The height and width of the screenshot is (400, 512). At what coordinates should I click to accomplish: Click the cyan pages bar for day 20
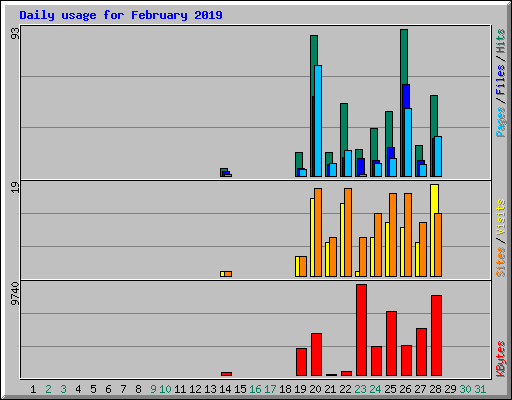coord(318,121)
